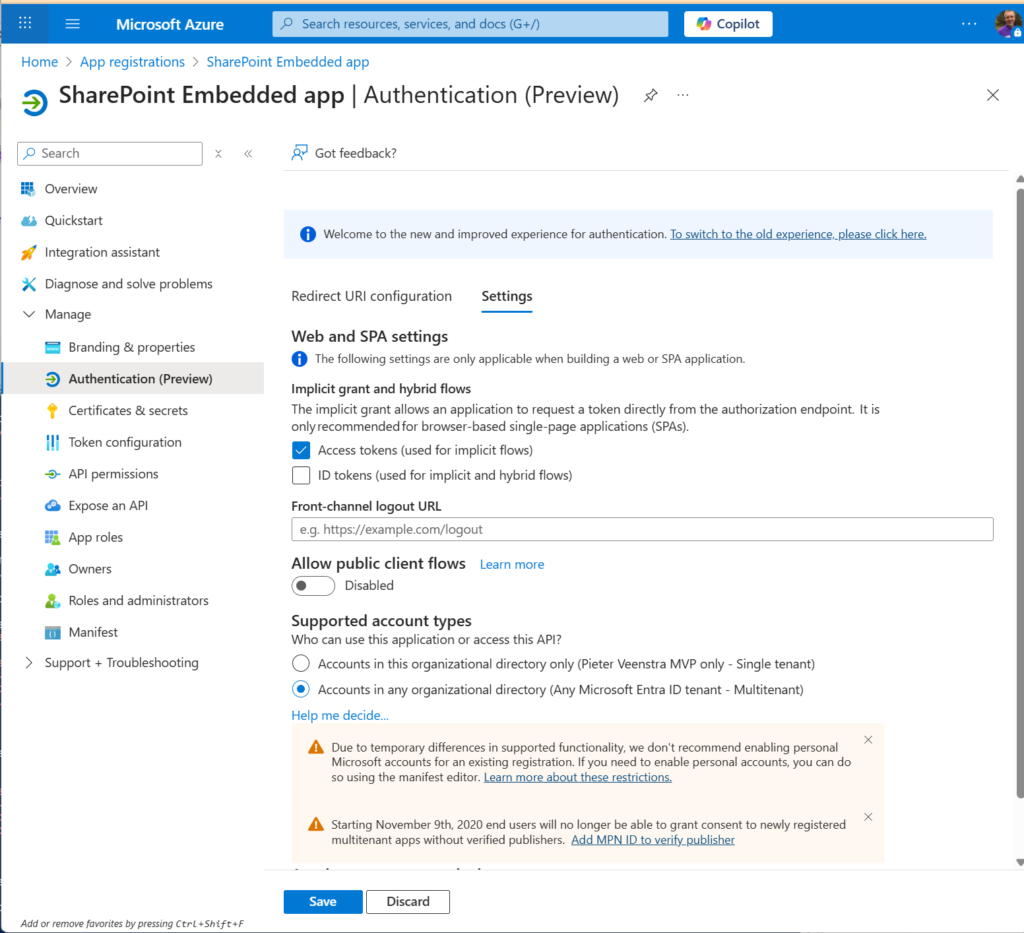This screenshot has height=933, width=1024.
Task: Open Manifest
Action: coord(93,632)
